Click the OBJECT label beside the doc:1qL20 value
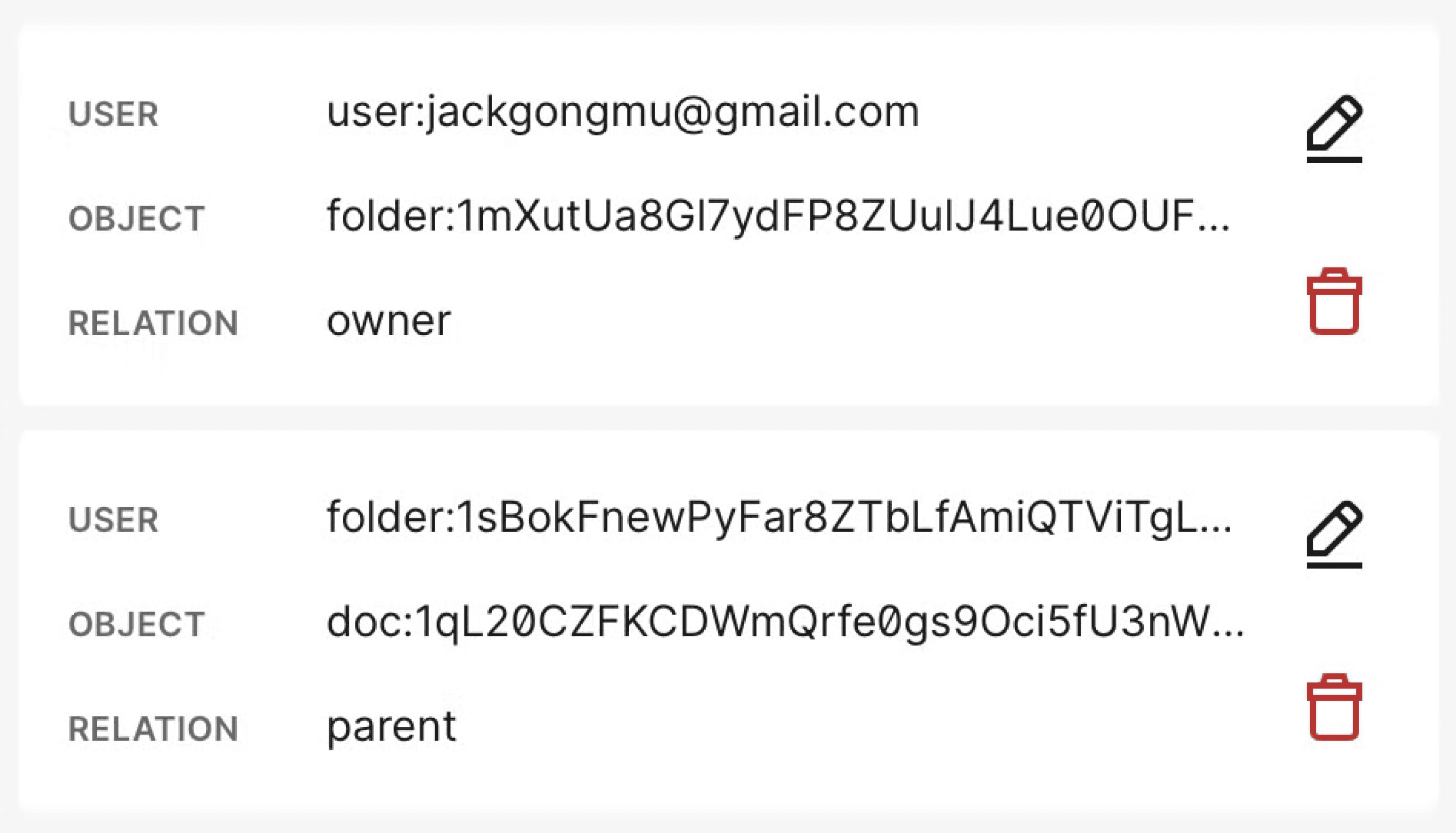This screenshot has height=833, width=1456. pos(136,624)
